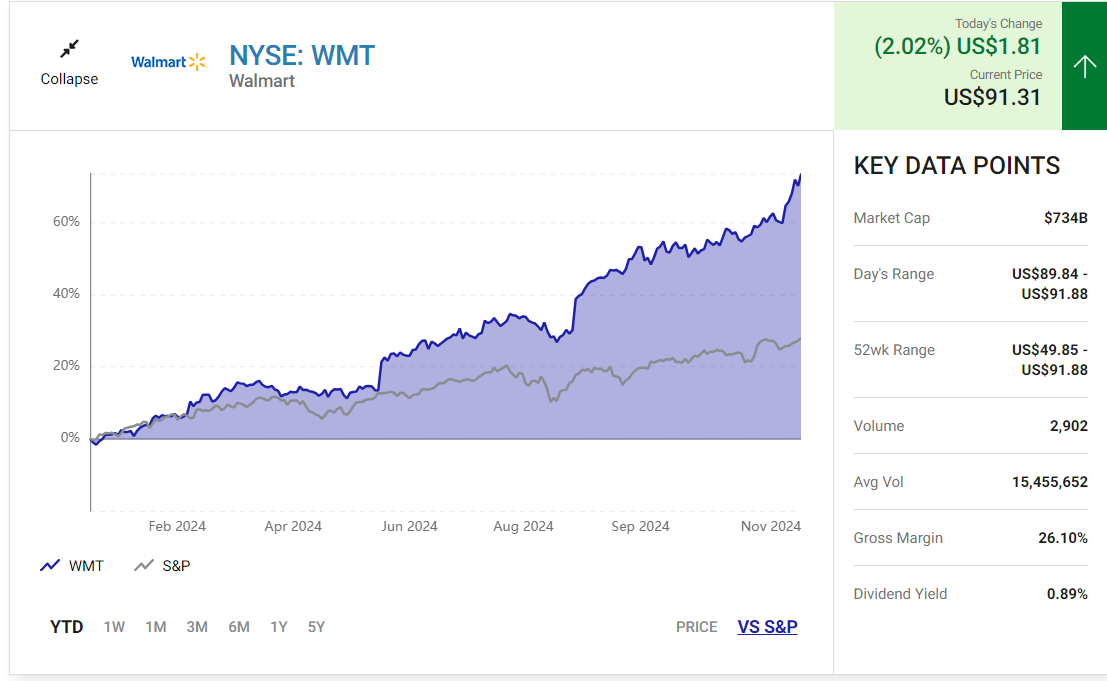Click the Current Price US$91.31 value
The width and height of the screenshot is (1107, 681).
pos(993,97)
